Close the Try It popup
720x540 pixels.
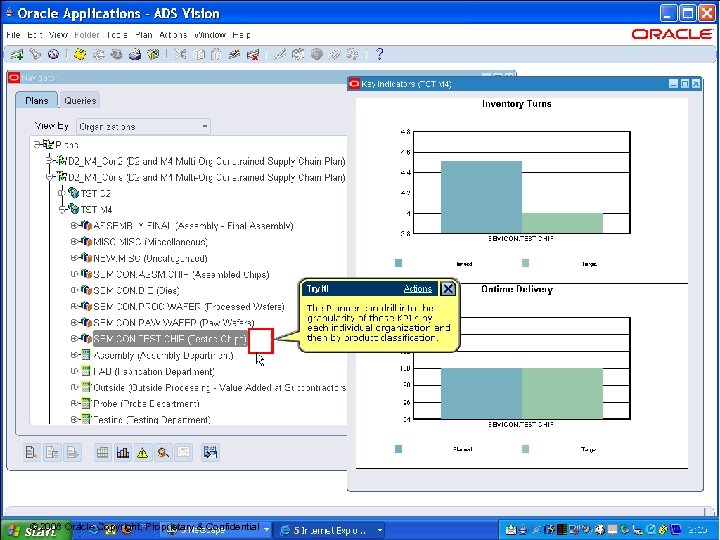[448, 289]
